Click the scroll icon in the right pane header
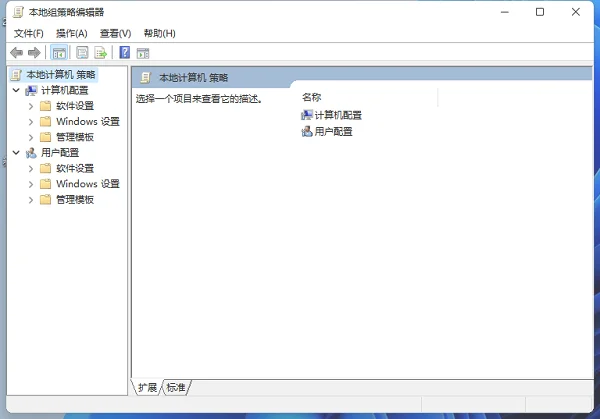 [146, 78]
